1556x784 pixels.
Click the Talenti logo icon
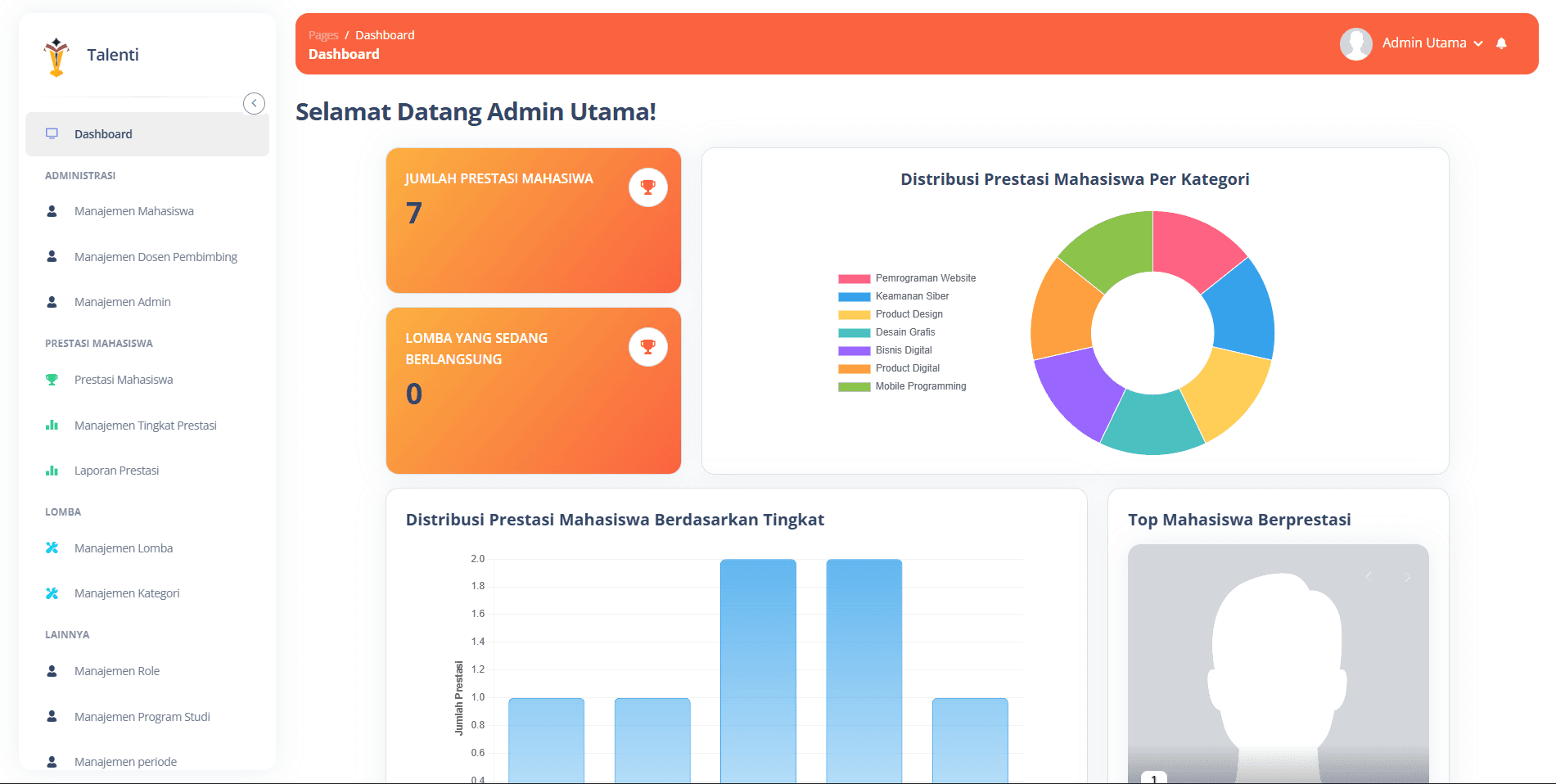click(56, 56)
